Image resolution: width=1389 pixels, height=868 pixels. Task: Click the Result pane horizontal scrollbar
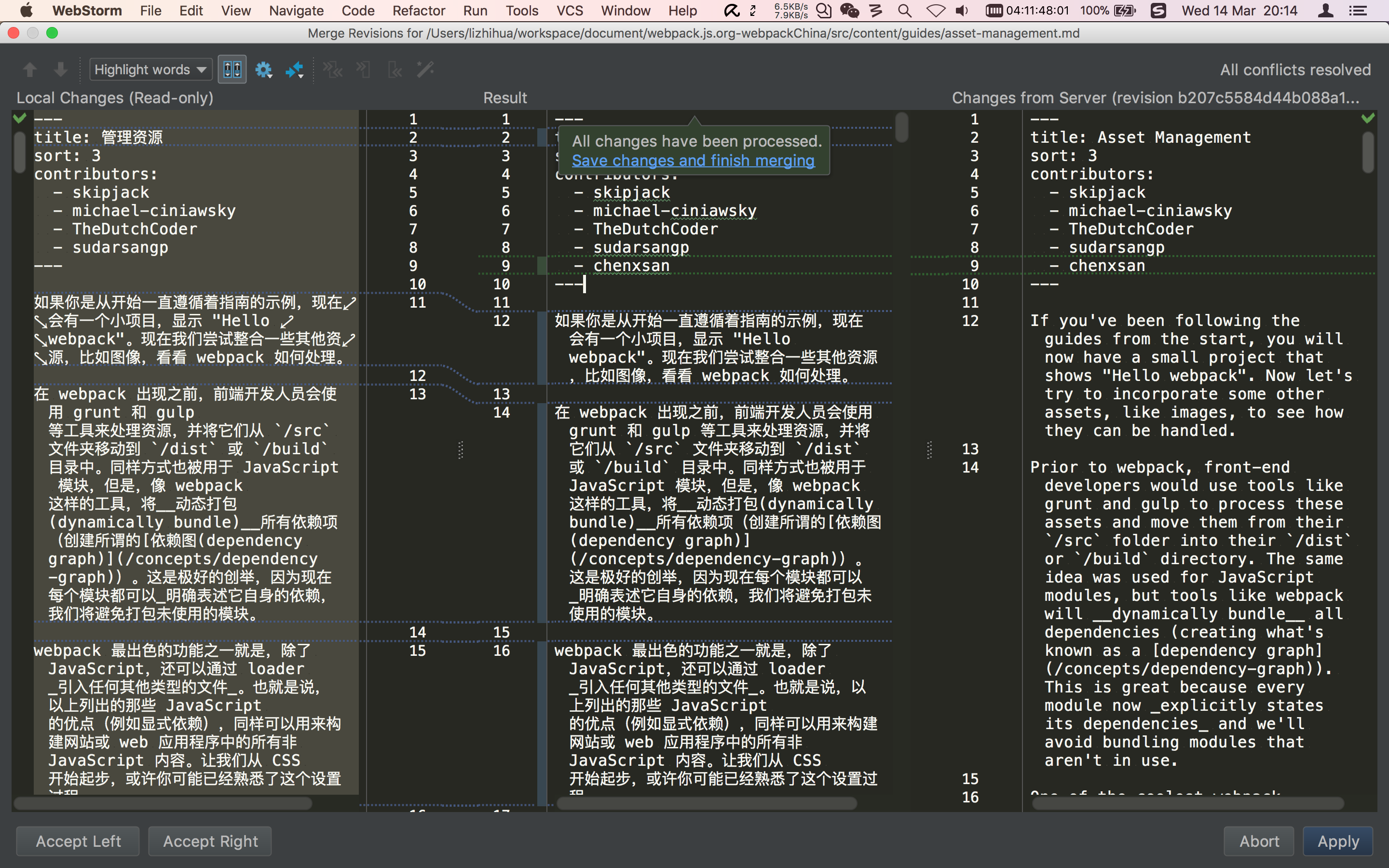pyautogui.click(x=706, y=803)
